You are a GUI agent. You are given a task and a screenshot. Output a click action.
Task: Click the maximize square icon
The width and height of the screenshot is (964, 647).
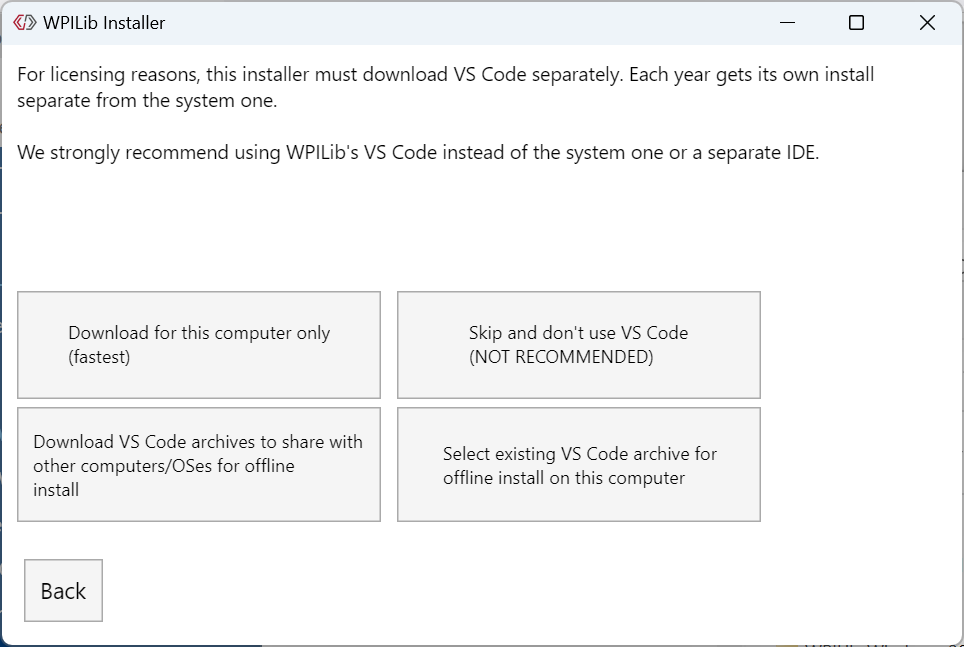856,22
